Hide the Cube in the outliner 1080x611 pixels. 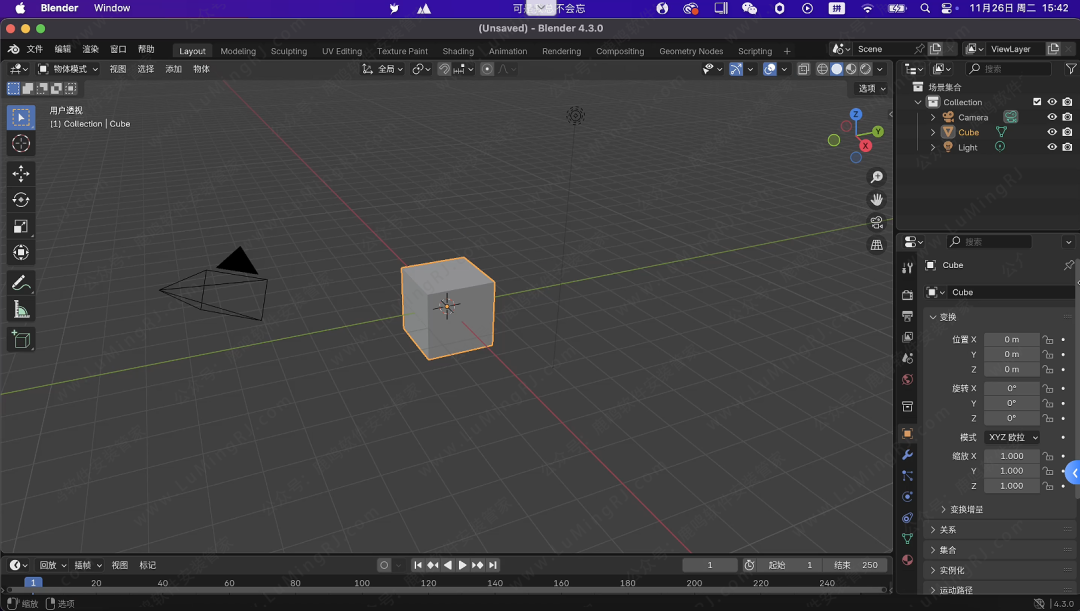(1051, 132)
